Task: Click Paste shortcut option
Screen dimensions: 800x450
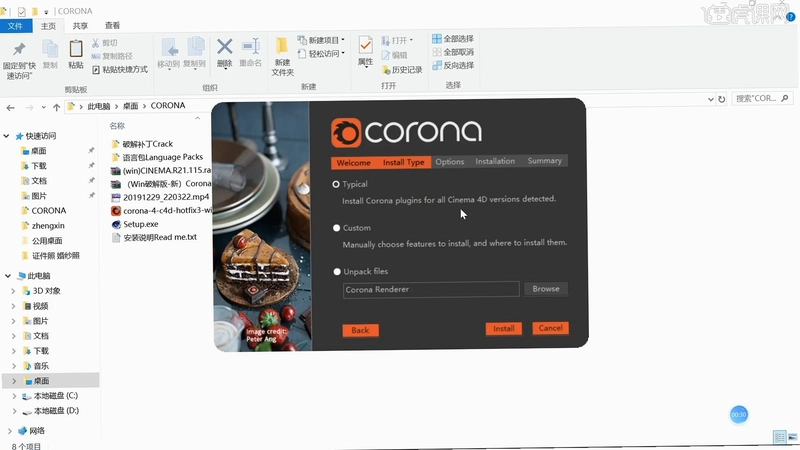Action: pyautogui.click(x=119, y=69)
